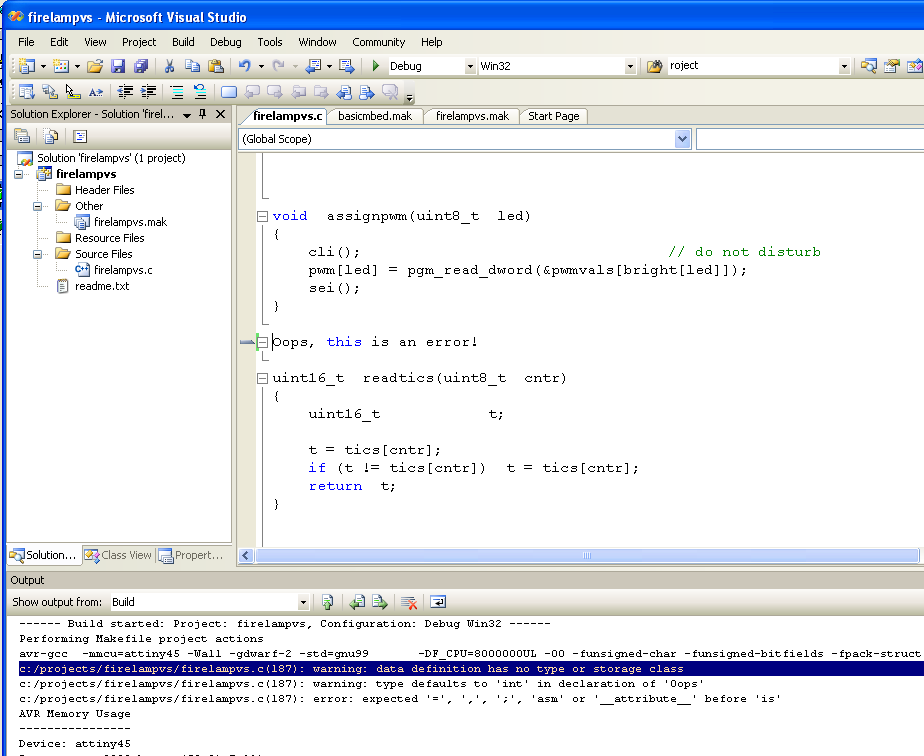Click the Paste clipboard icon
924x756 pixels.
214,66
